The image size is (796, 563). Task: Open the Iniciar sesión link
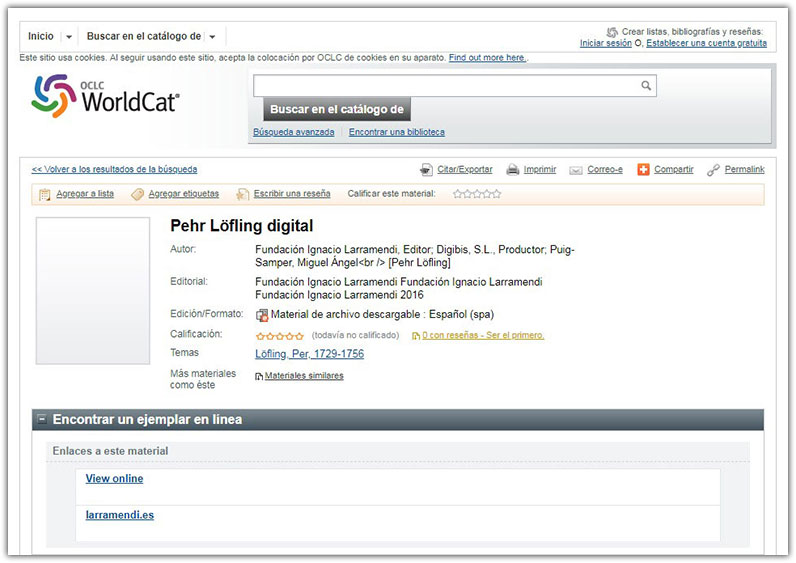[606, 43]
